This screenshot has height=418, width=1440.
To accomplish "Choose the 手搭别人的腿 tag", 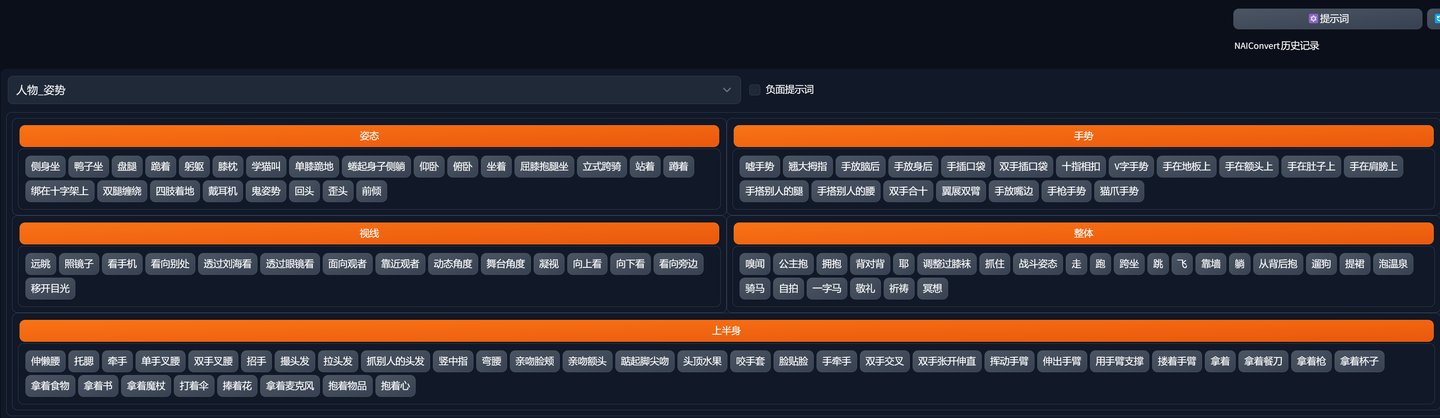I will [774, 191].
